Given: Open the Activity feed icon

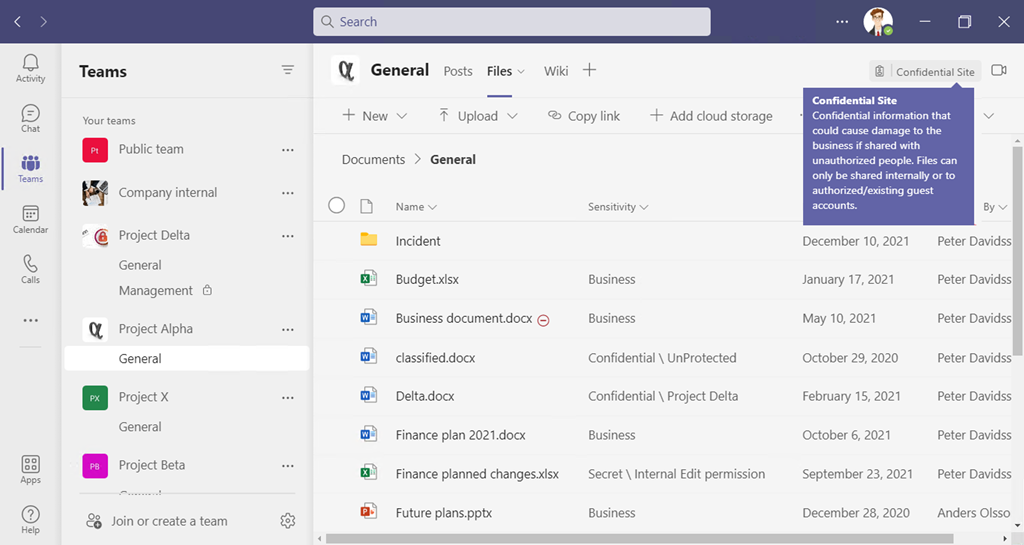Looking at the screenshot, I should click(30, 68).
